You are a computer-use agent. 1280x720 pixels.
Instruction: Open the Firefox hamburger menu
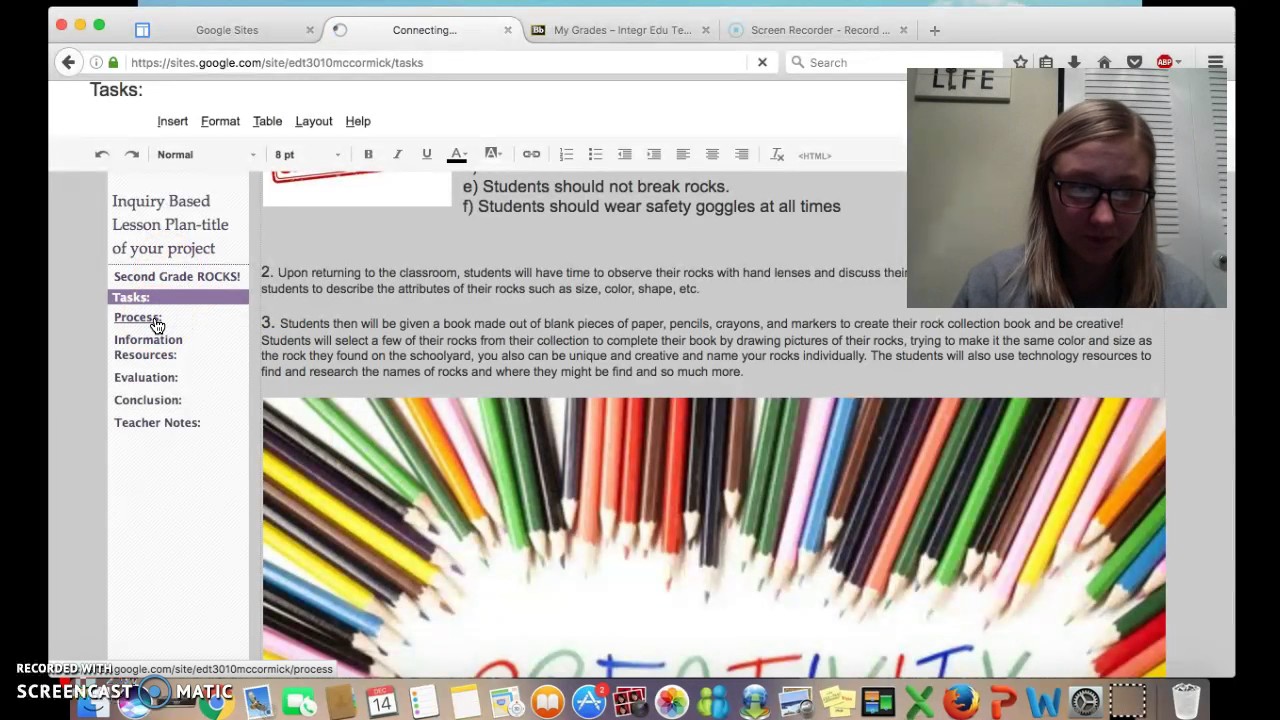(x=1215, y=62)
